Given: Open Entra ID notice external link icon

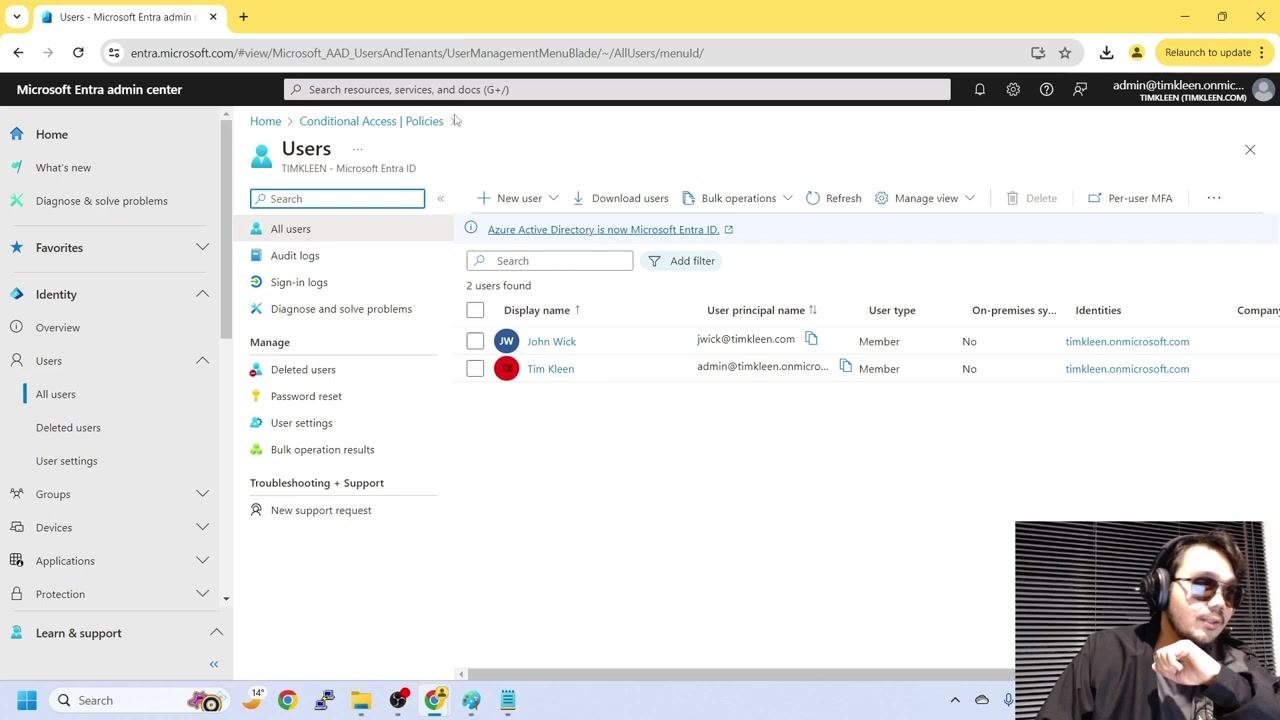Looking at the screenshot, I should click(729, 230).
